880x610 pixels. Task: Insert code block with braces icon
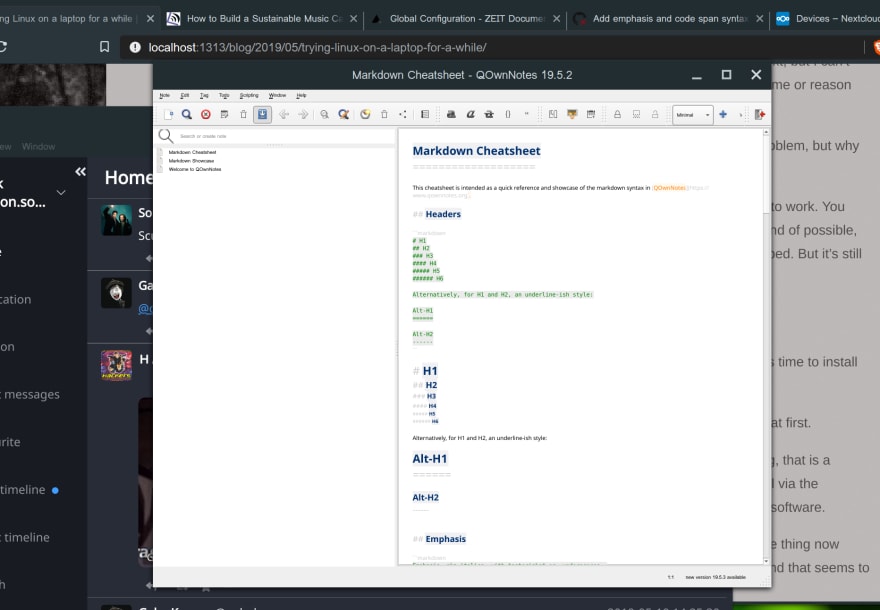508,114
